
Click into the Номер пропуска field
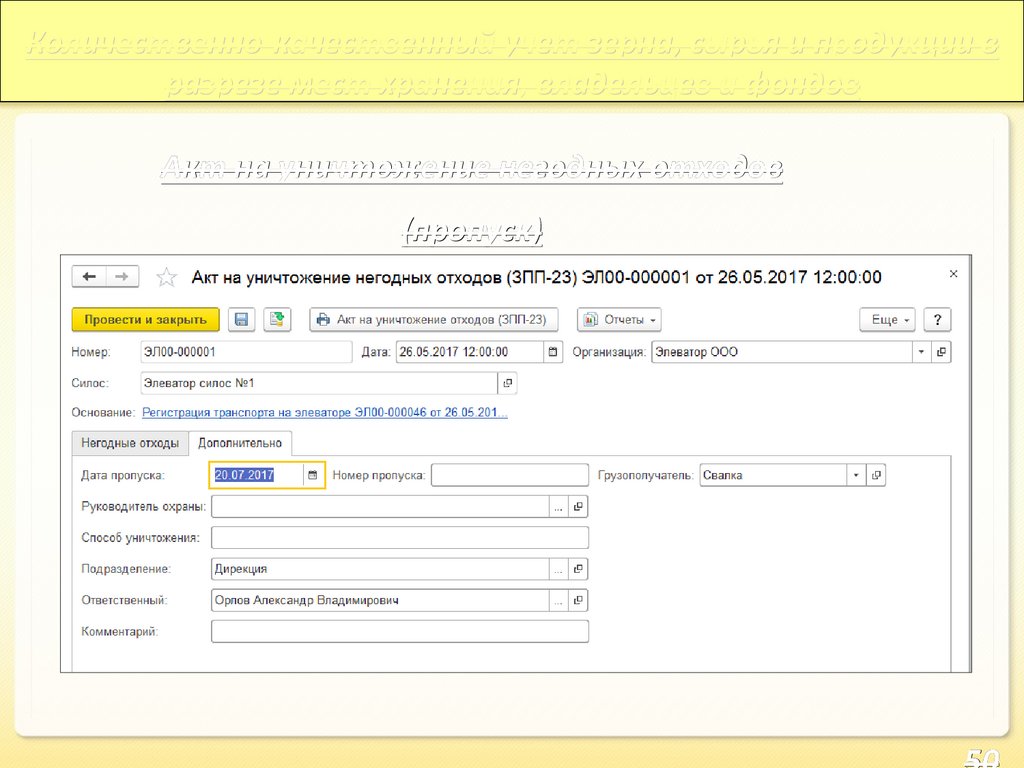[510, 476]
